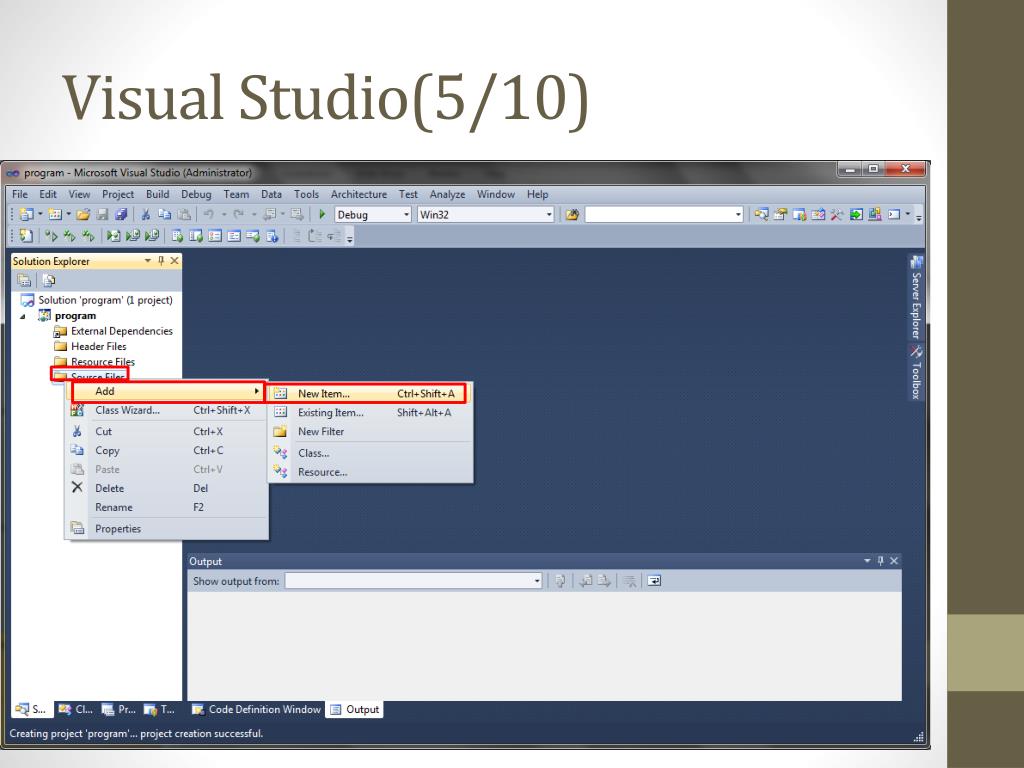Click the Cl... Class View tab

pos(76,709)
